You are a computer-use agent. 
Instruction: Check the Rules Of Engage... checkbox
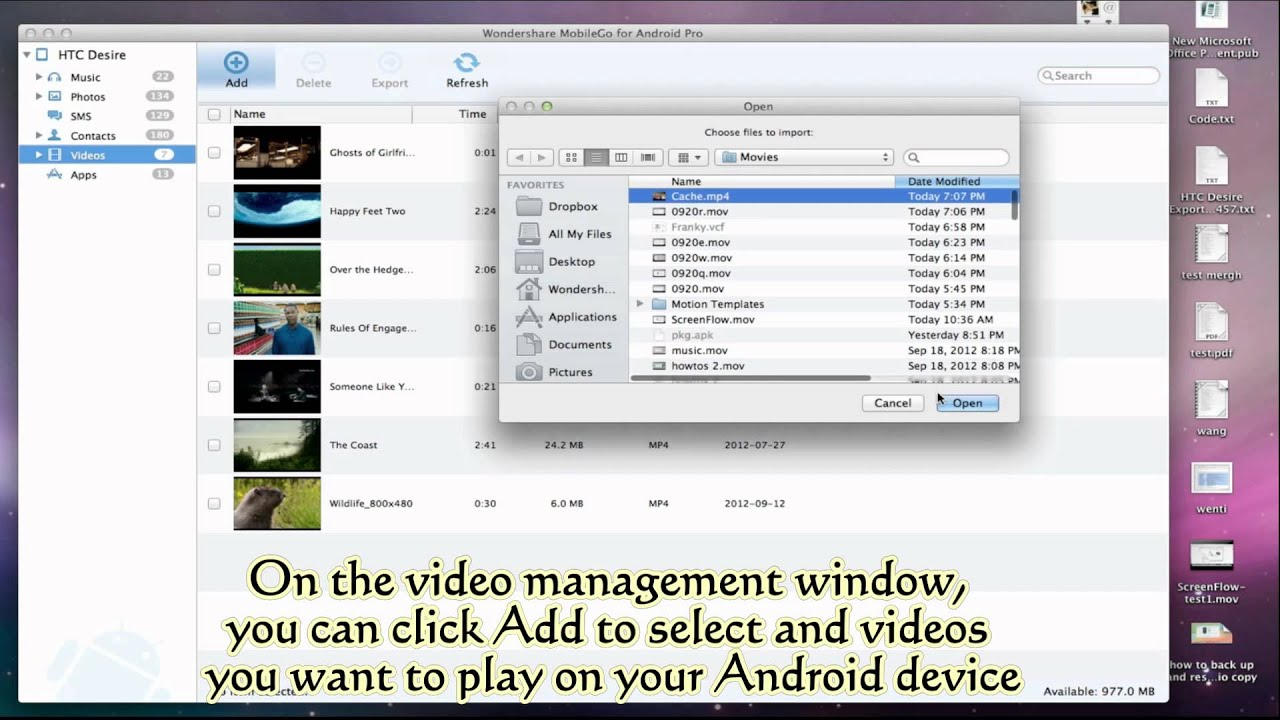[x=214, y=328]
